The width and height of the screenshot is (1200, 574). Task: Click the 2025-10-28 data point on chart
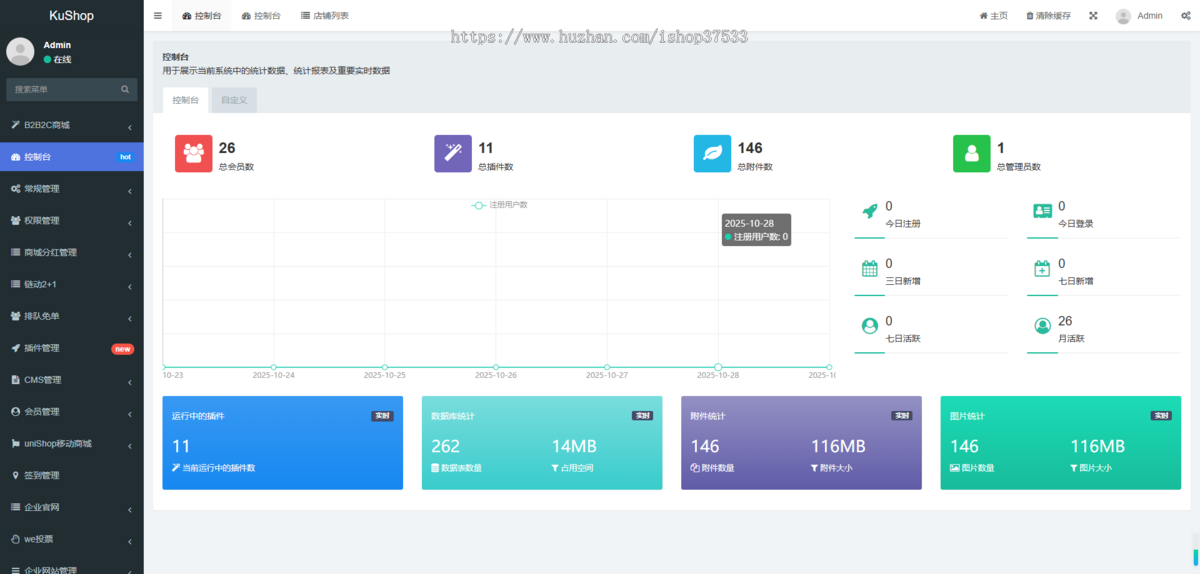click(718, 367)
